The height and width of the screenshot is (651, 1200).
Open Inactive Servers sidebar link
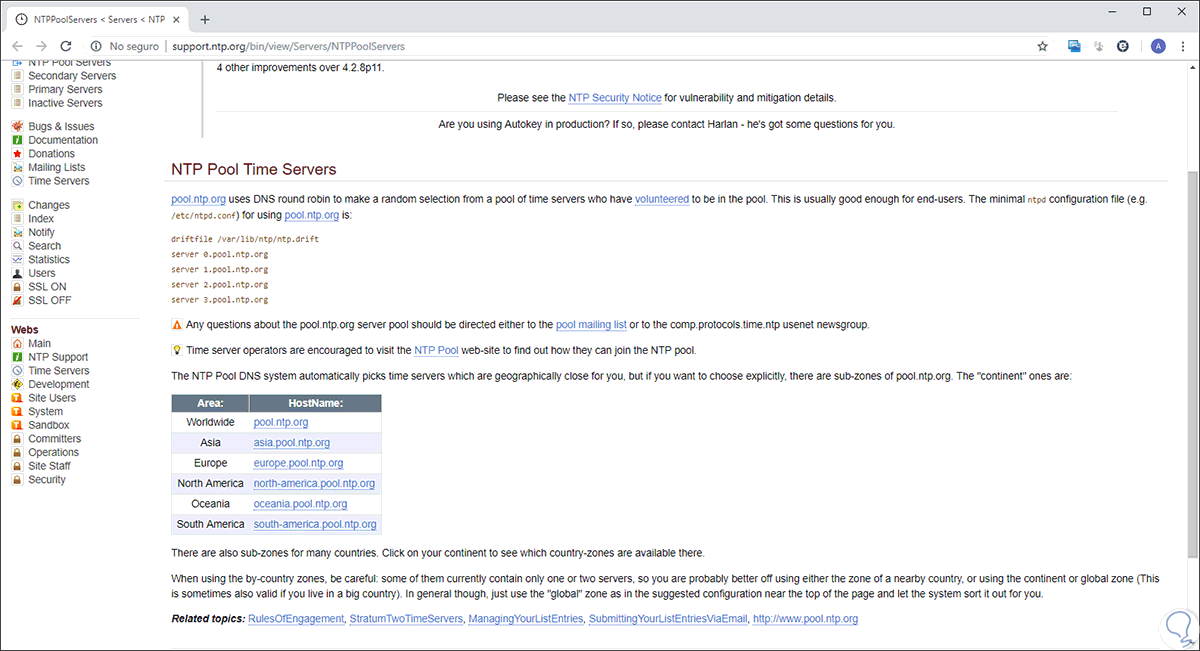pos(65,103)
